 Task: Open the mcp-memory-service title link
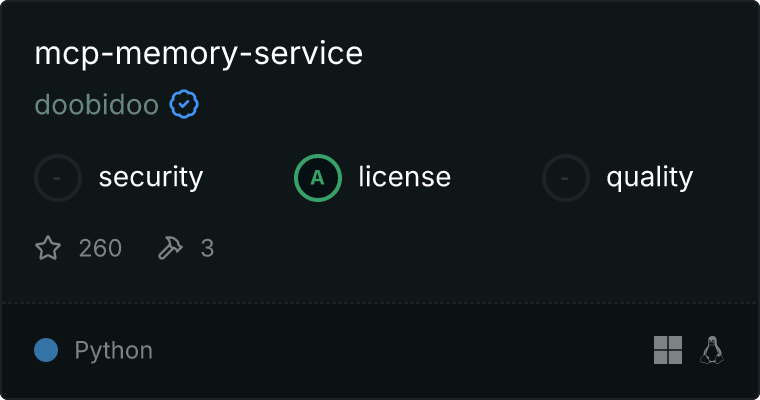pyautogui.click(x=198, y=54)
